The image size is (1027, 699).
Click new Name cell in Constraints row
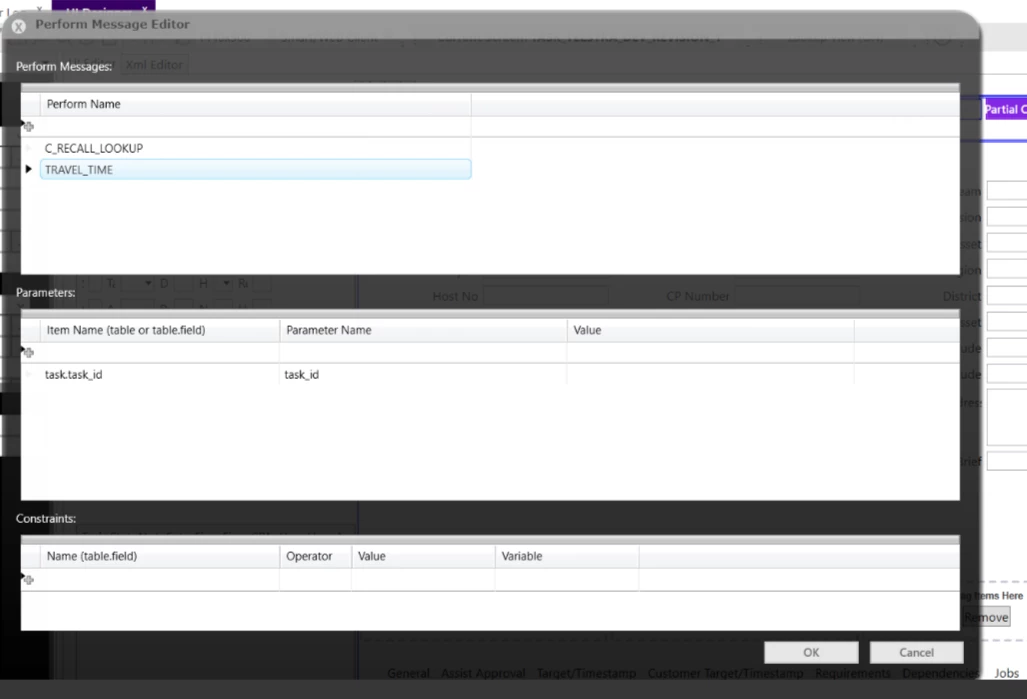160,579
